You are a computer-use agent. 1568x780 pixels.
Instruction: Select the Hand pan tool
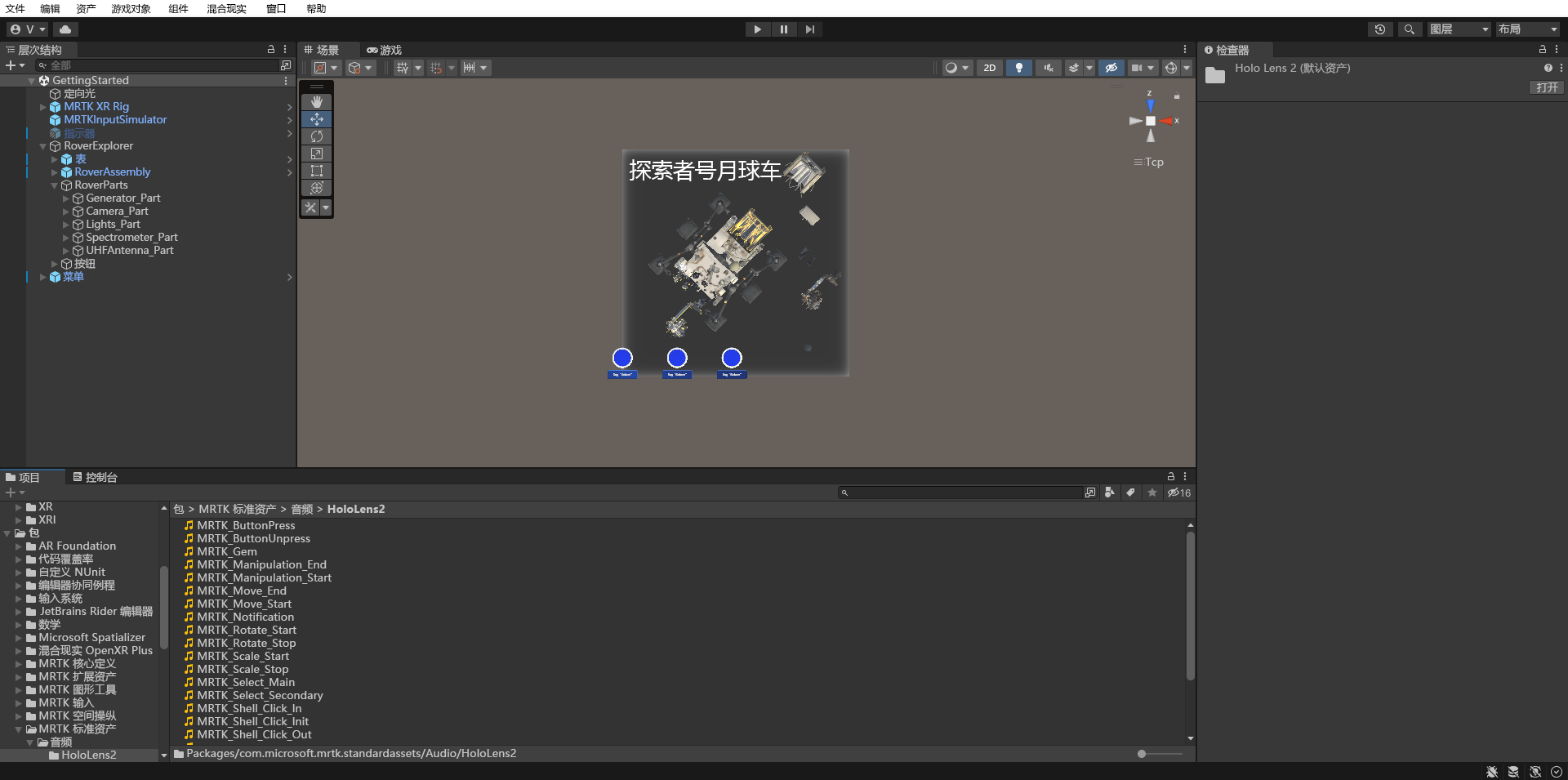(x=316, y=101)
